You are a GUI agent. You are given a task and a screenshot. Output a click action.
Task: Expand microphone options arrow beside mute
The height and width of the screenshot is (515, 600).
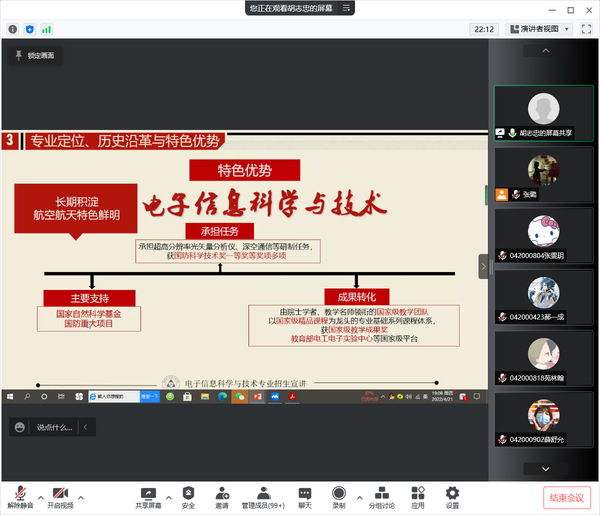[41, 495]
